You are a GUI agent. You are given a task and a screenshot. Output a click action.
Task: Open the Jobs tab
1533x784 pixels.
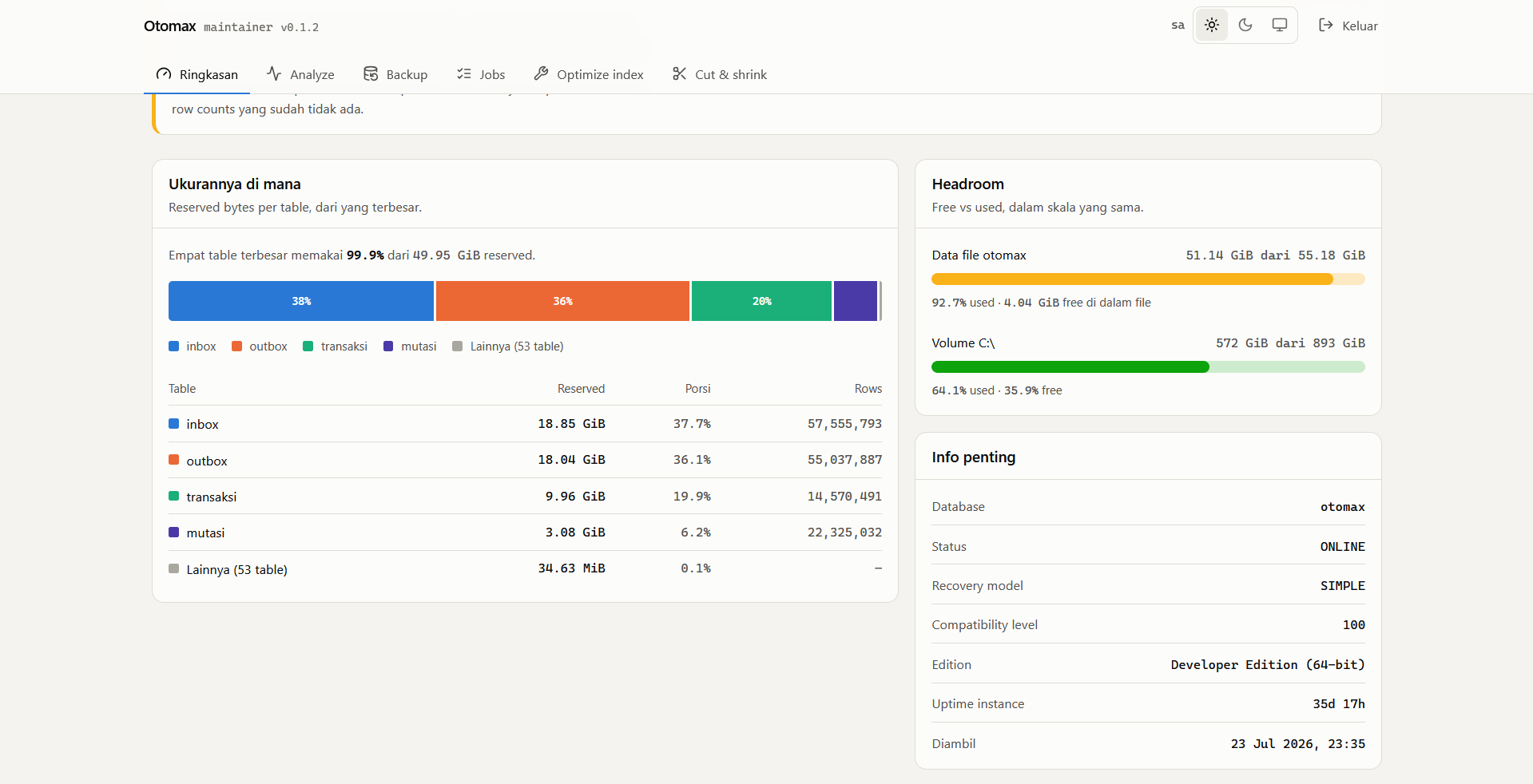pyautogui.click(x=481, y=74)
